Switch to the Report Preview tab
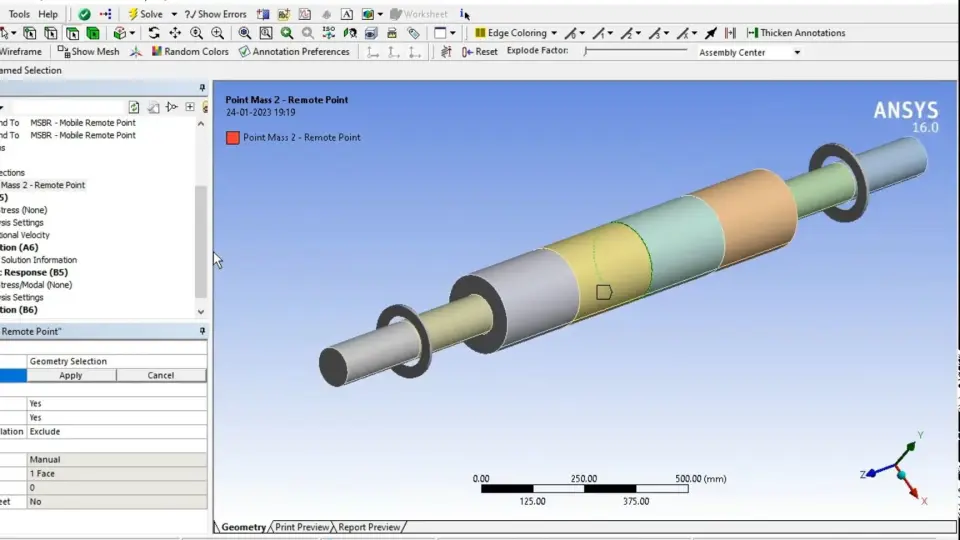The image size is (960, 540). [369, 527]
